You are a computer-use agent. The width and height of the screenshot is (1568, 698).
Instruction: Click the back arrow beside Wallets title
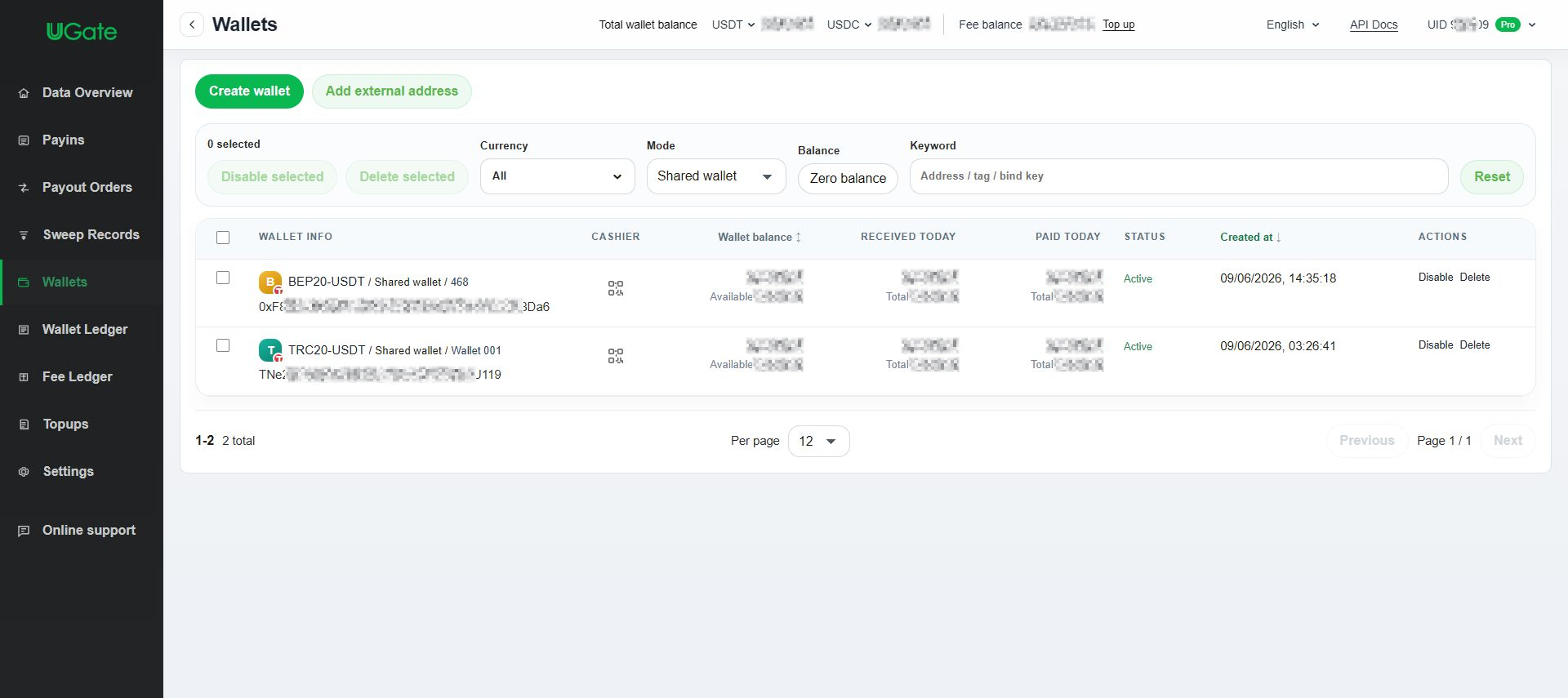point(192,24)
